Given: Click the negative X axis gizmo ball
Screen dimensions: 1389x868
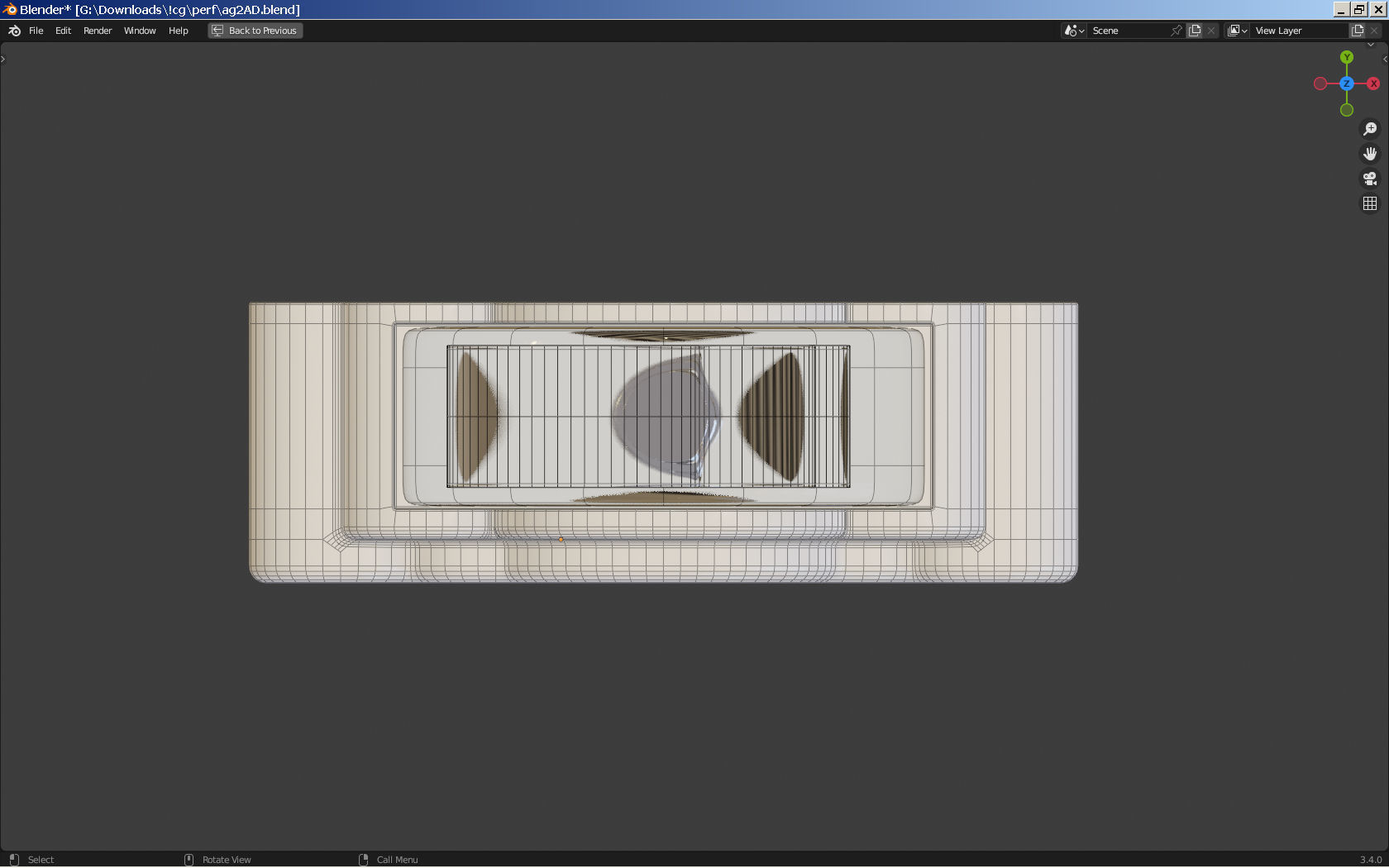Looking at the screenshot, I should pos(1320,83).
